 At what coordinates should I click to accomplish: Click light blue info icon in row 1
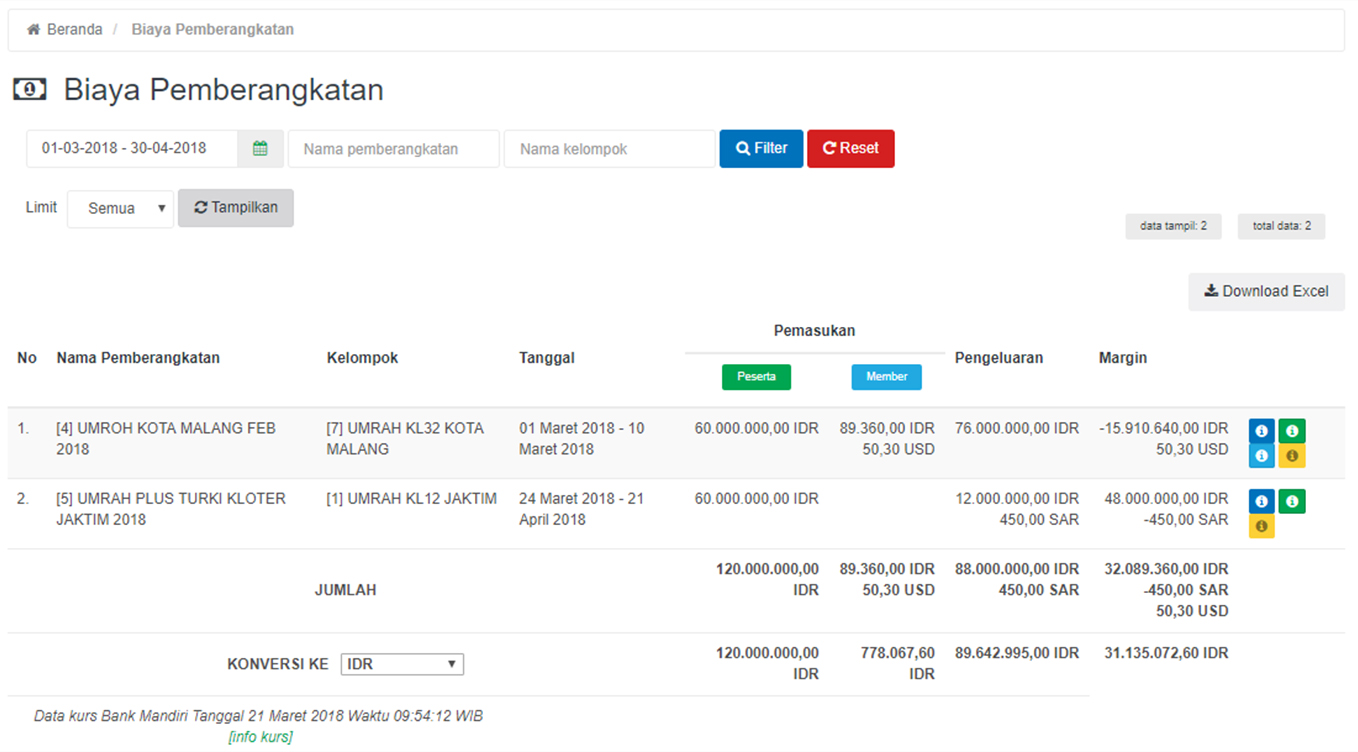point(1261,456)
